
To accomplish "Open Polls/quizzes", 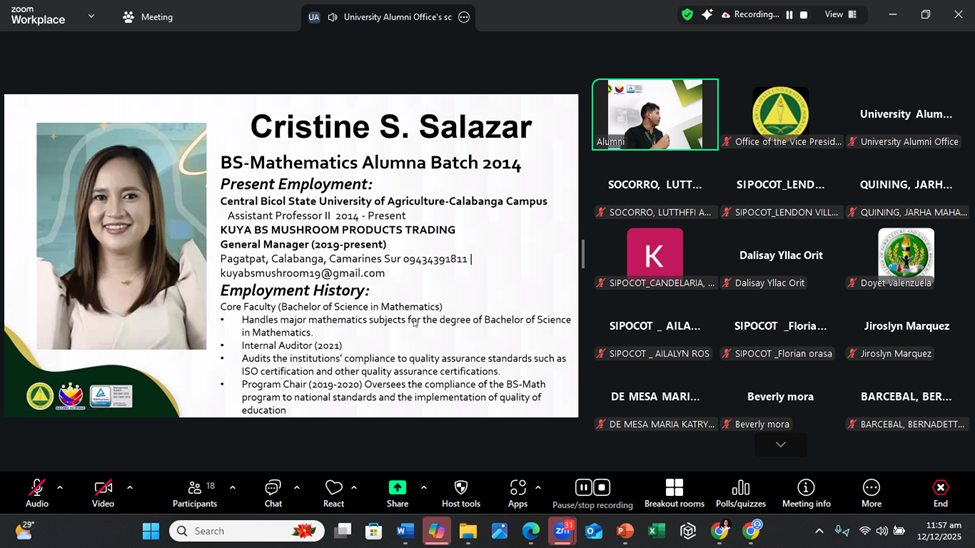I will click(x=740, y=490).
